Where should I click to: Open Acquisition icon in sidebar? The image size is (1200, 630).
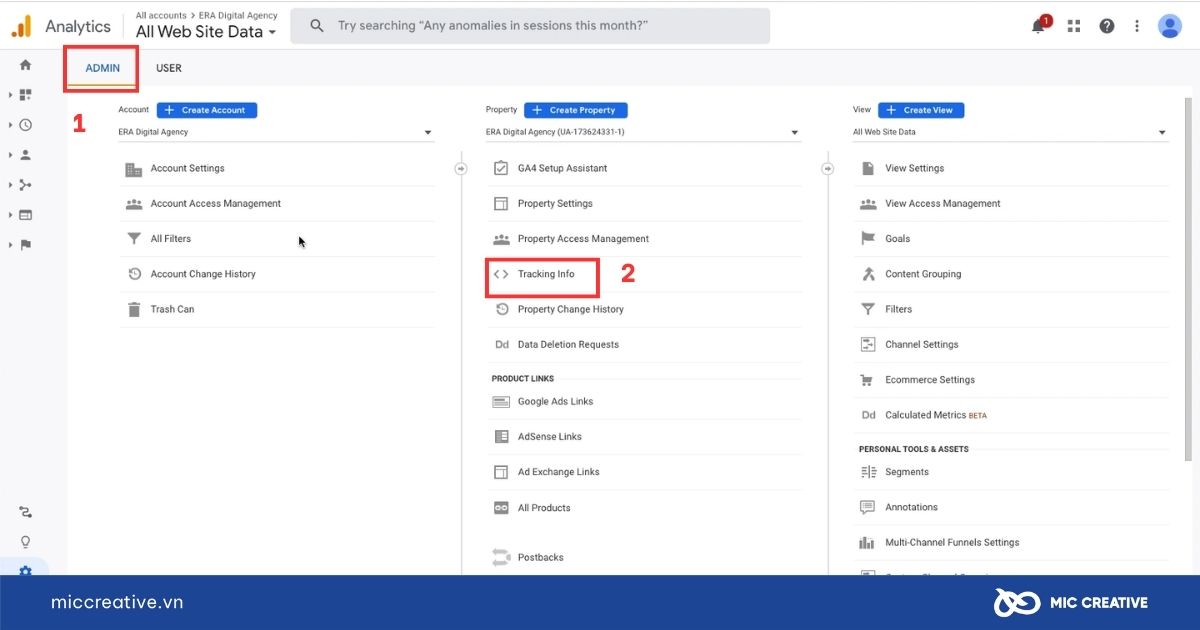click(x=26, y=185)
